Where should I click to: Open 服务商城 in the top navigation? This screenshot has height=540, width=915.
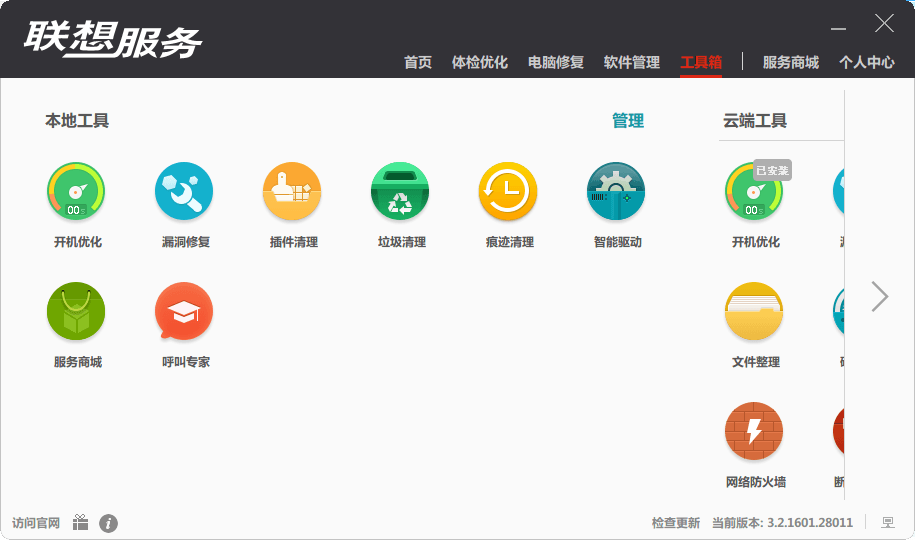point(791,62)
